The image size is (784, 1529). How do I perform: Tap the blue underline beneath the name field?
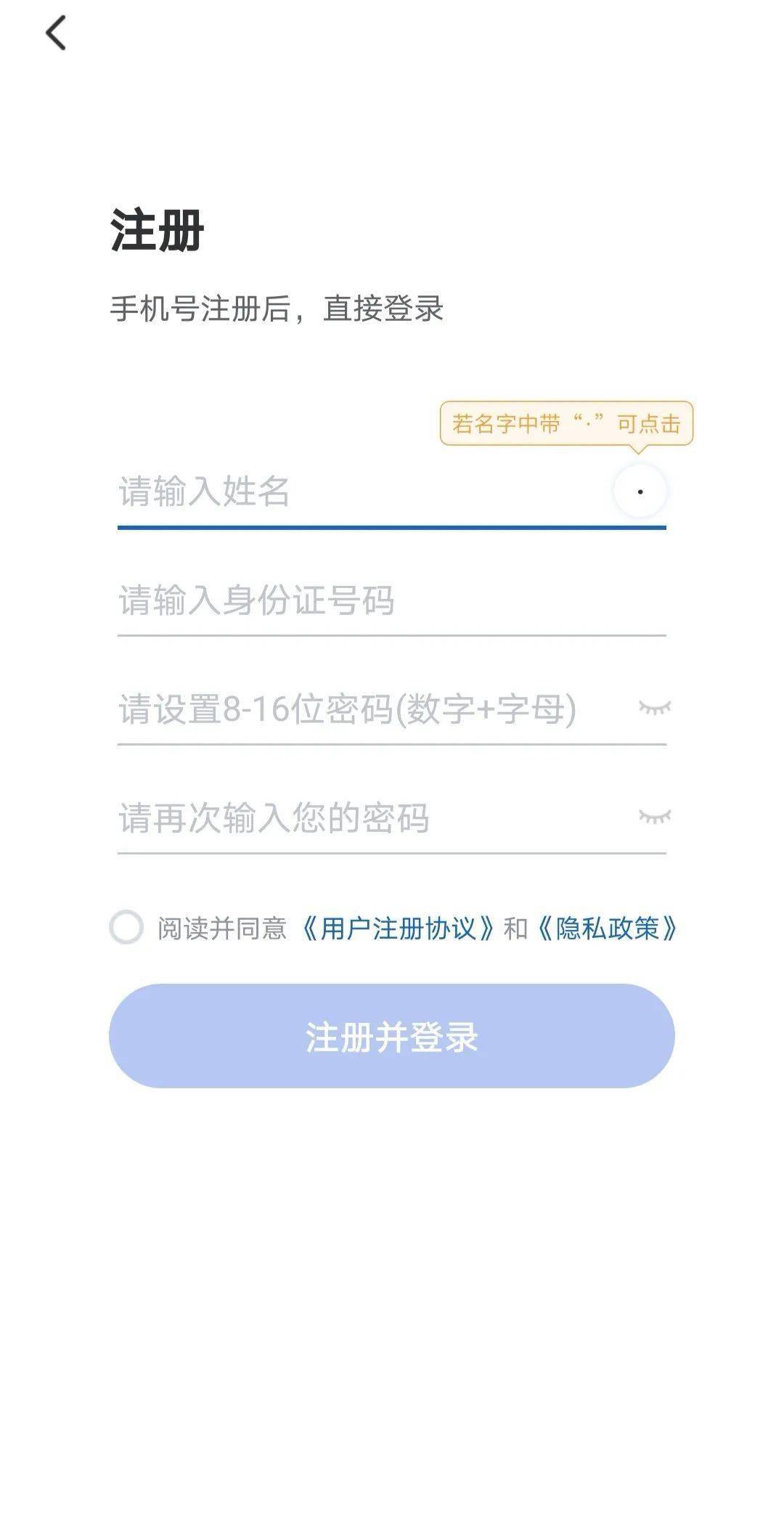[x=392, y=527]
